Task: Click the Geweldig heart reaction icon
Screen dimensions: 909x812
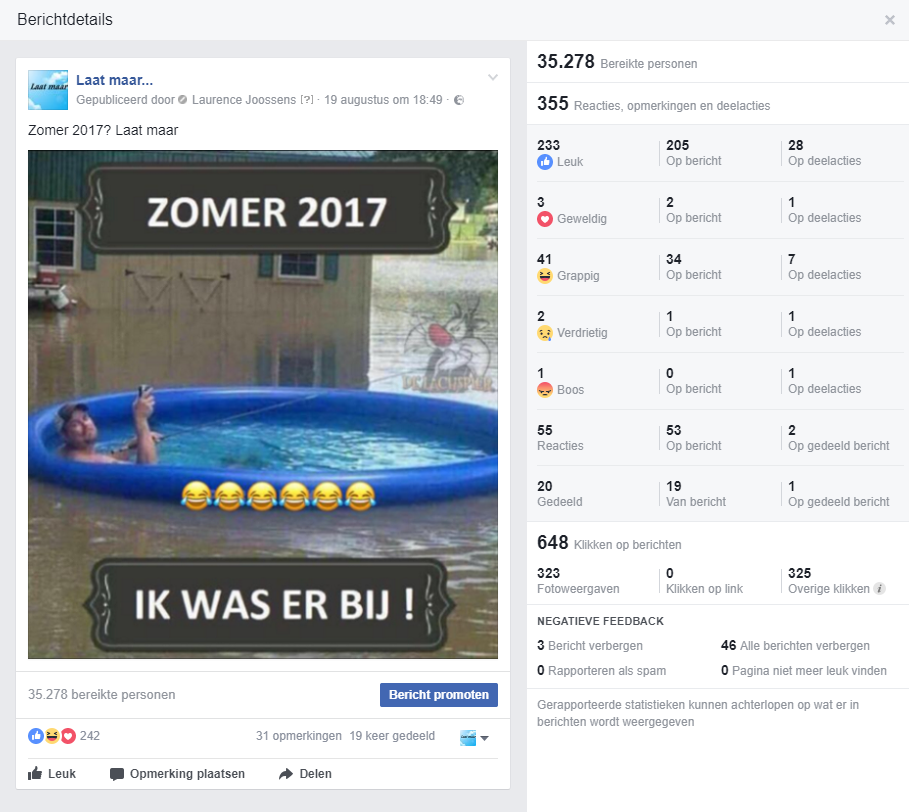Action: tap(545, 219)
